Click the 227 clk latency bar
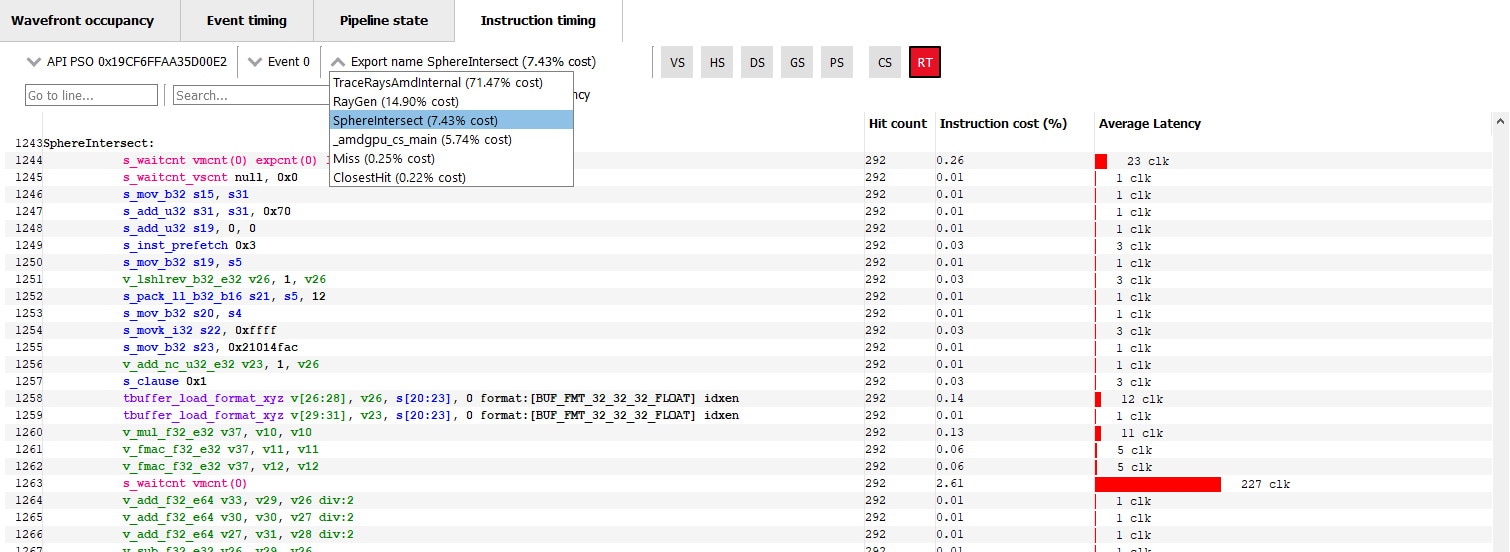This screenshot has height=552, width=1510. [1158, 484]
